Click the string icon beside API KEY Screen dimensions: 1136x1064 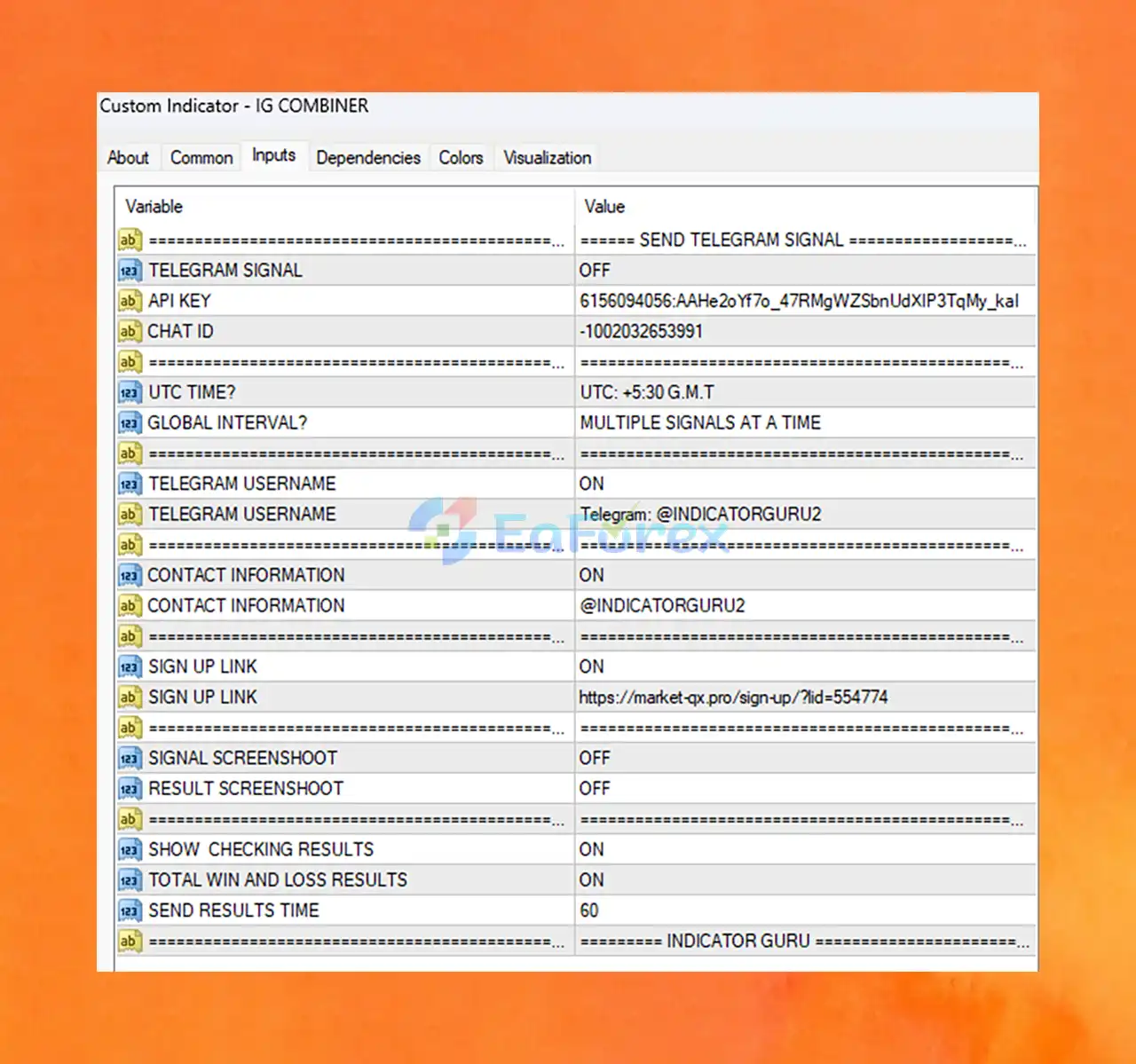tap(130, 301)
